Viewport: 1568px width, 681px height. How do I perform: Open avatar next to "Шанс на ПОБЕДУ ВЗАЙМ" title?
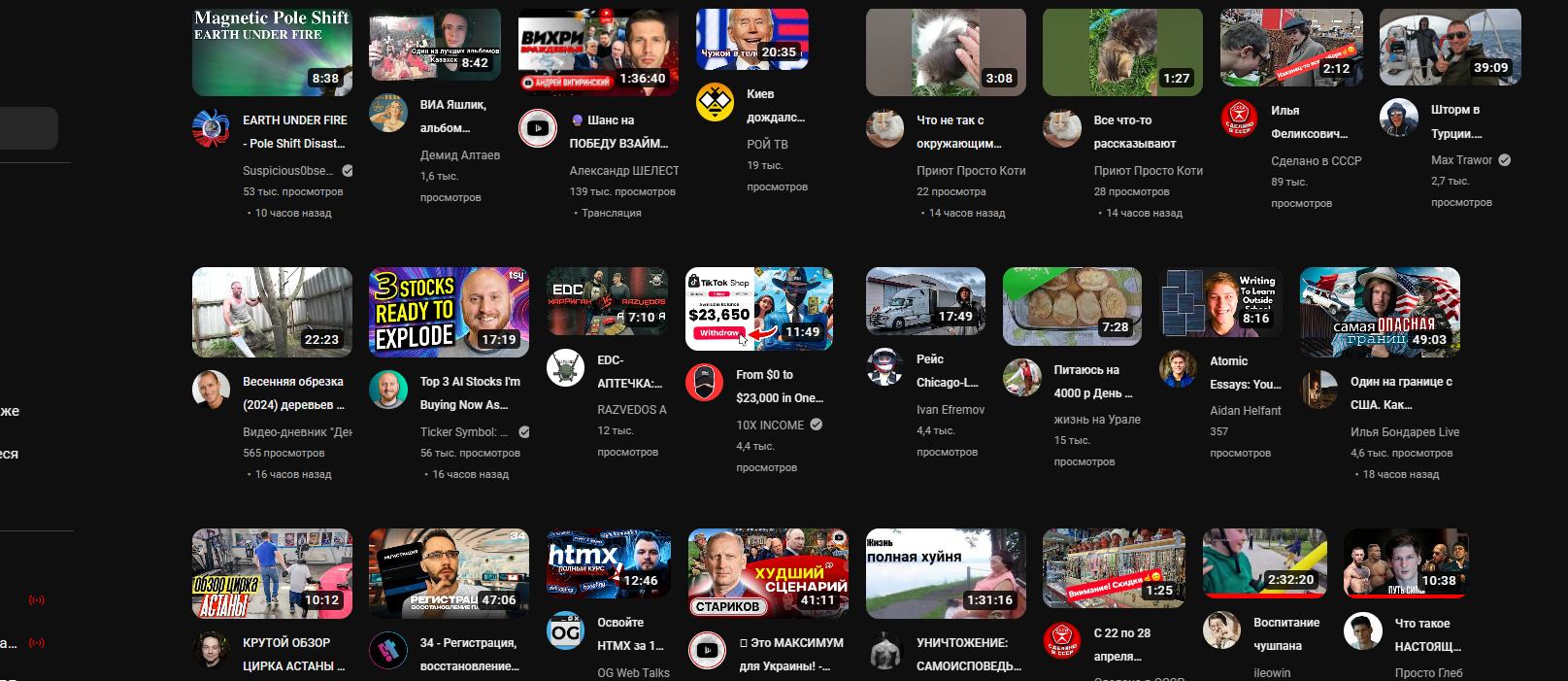[537, 128]
